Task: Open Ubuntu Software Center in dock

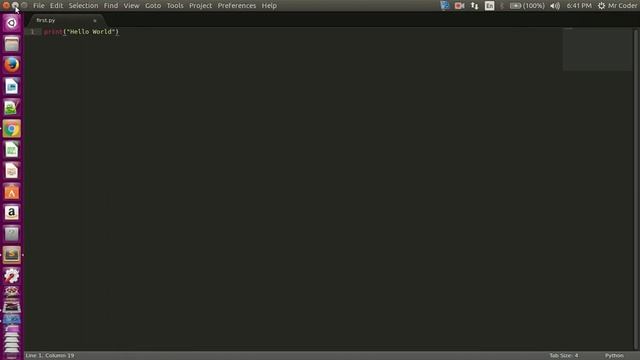Action: click(11, 192)
